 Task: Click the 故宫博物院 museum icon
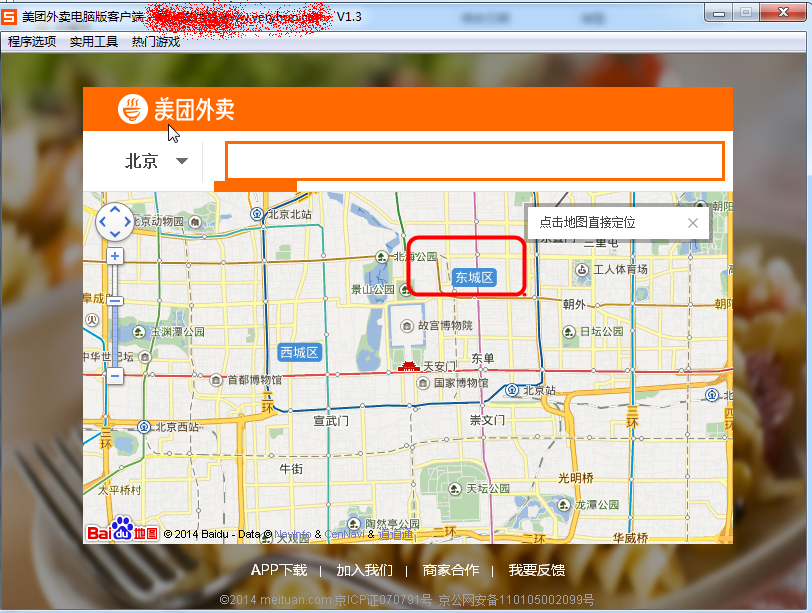pos(407,326)
